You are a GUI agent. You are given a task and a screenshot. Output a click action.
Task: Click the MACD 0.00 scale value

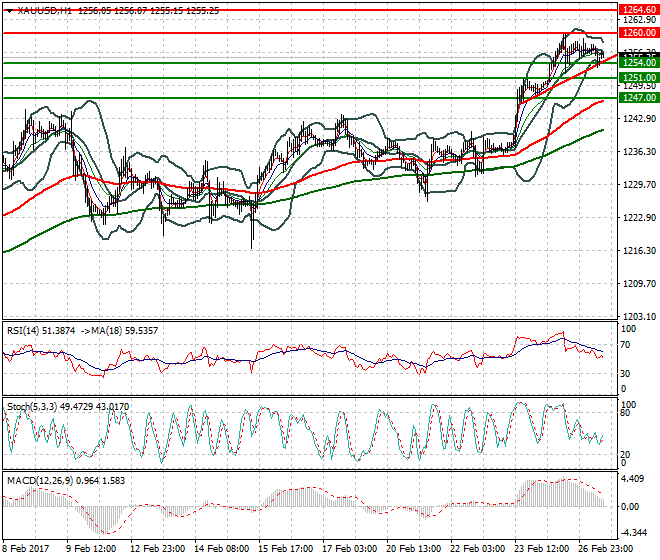coord(631,507)
